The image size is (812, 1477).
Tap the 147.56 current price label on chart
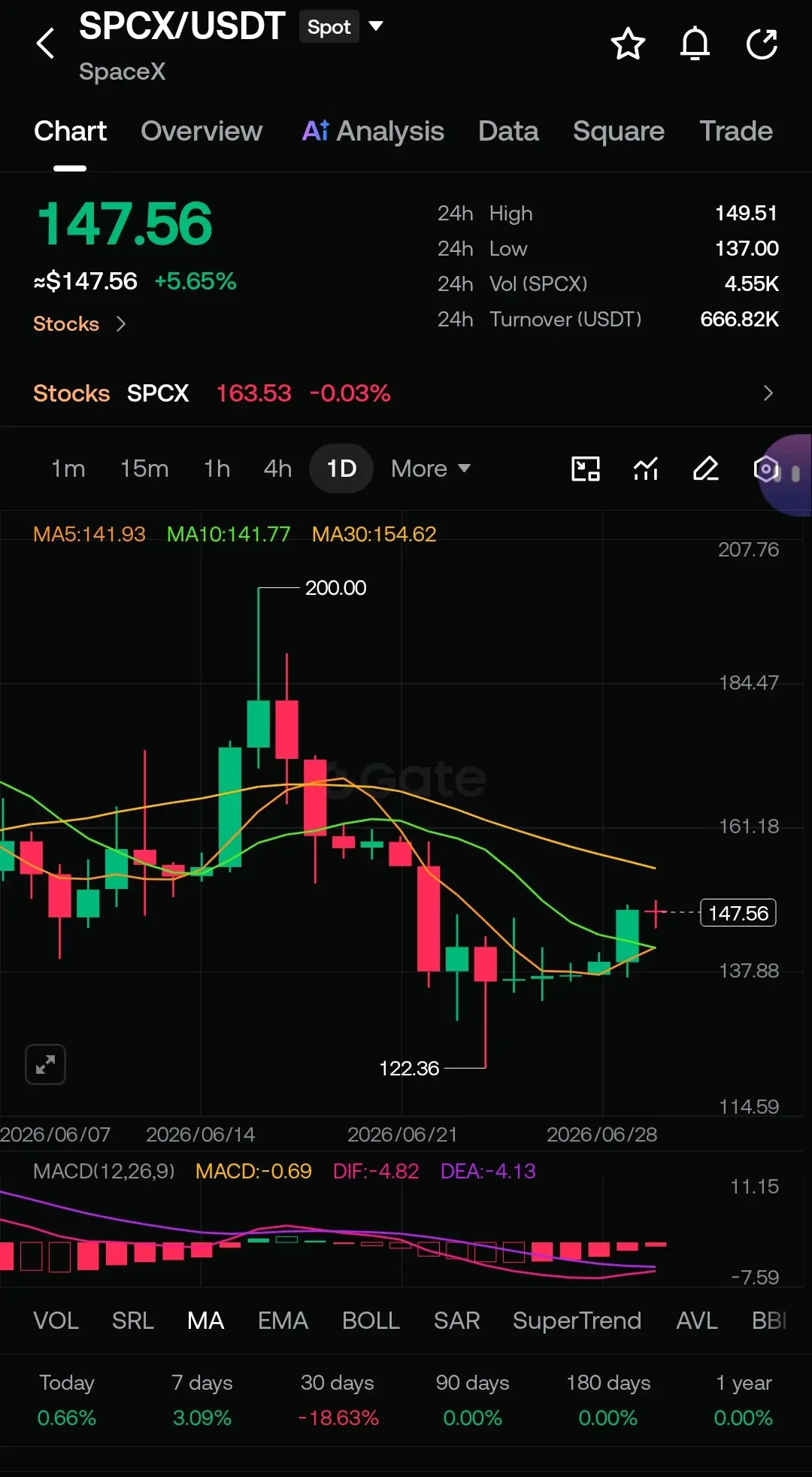point(738,913)
